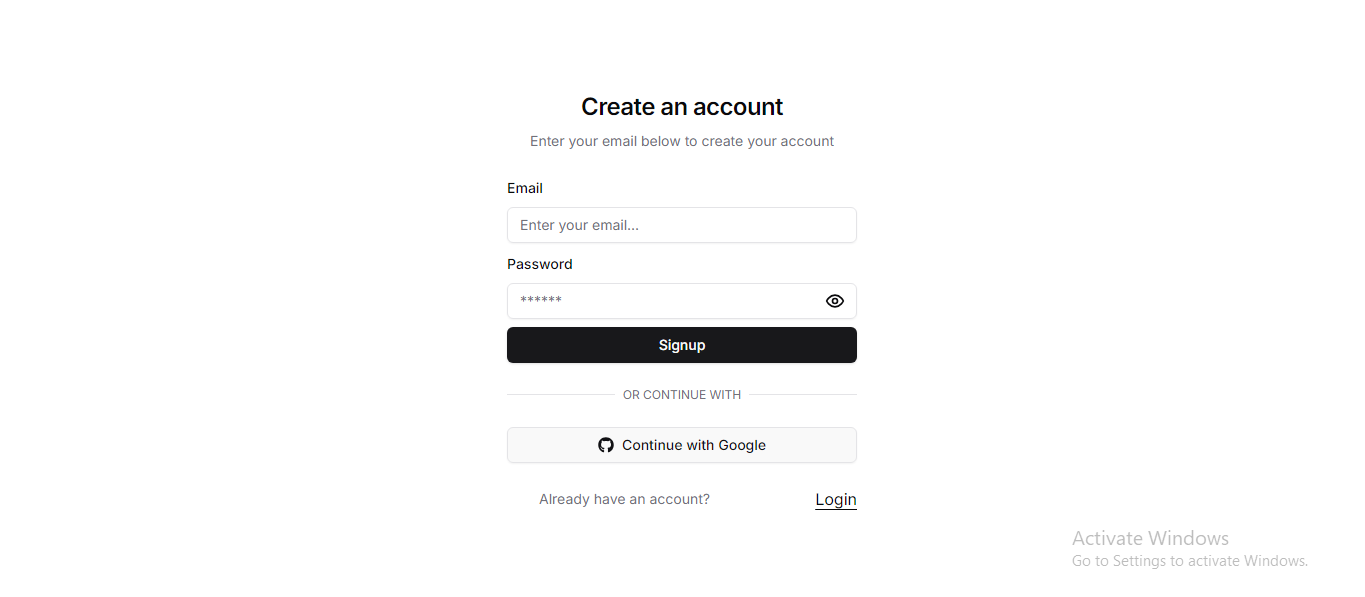Click the word Google on the sign-in button
Image resolution: width=1365 pixels, height=597 pixels.
point(742,445)
